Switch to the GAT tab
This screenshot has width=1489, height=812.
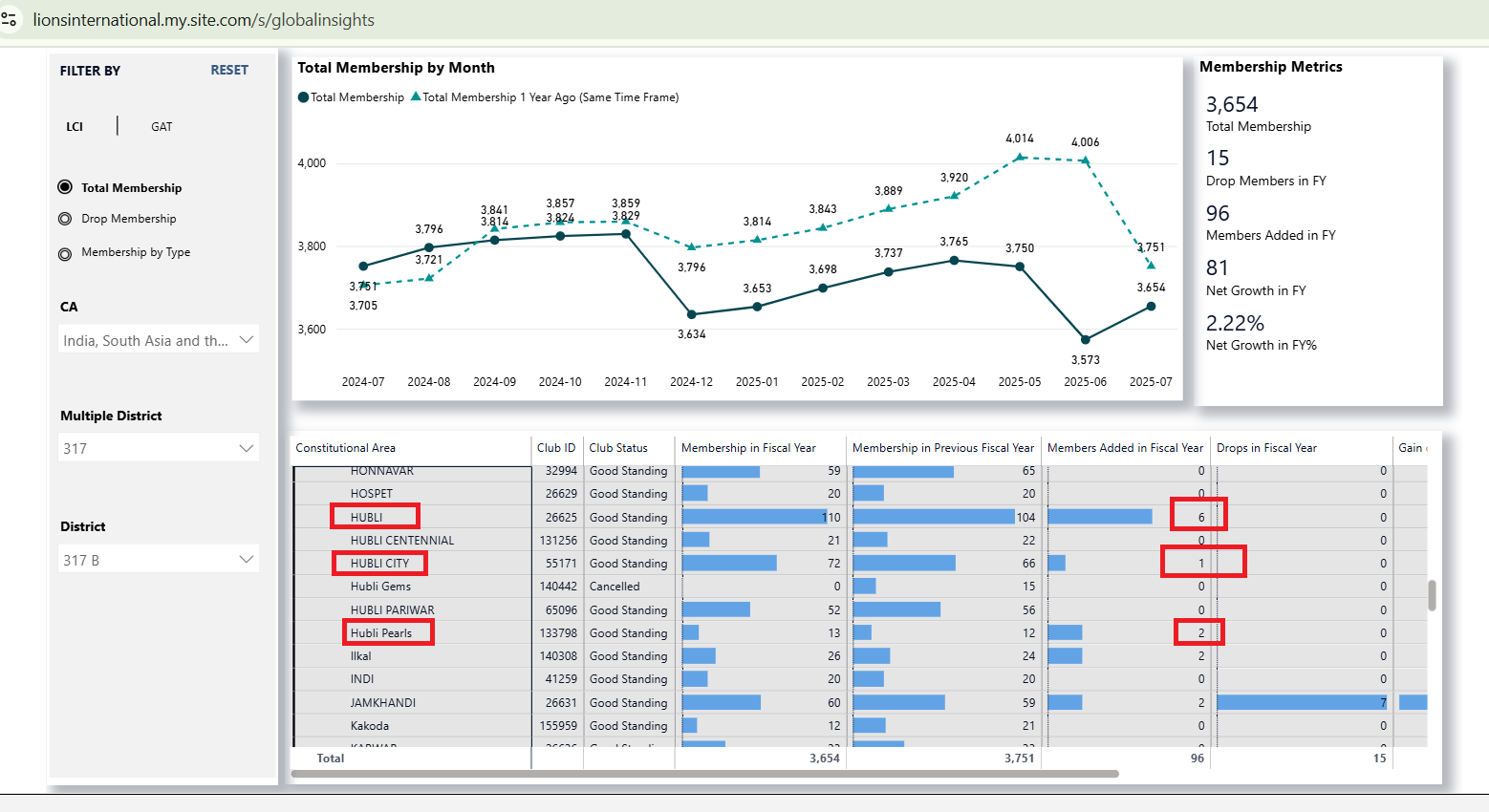(162, 127)
